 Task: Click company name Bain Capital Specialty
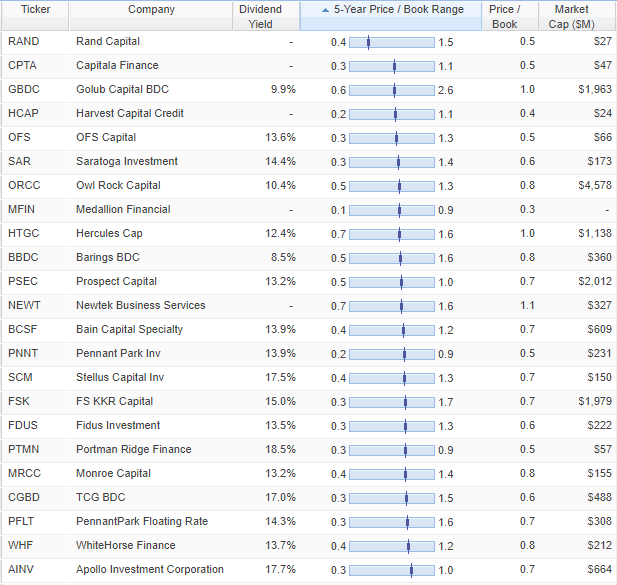129,329
